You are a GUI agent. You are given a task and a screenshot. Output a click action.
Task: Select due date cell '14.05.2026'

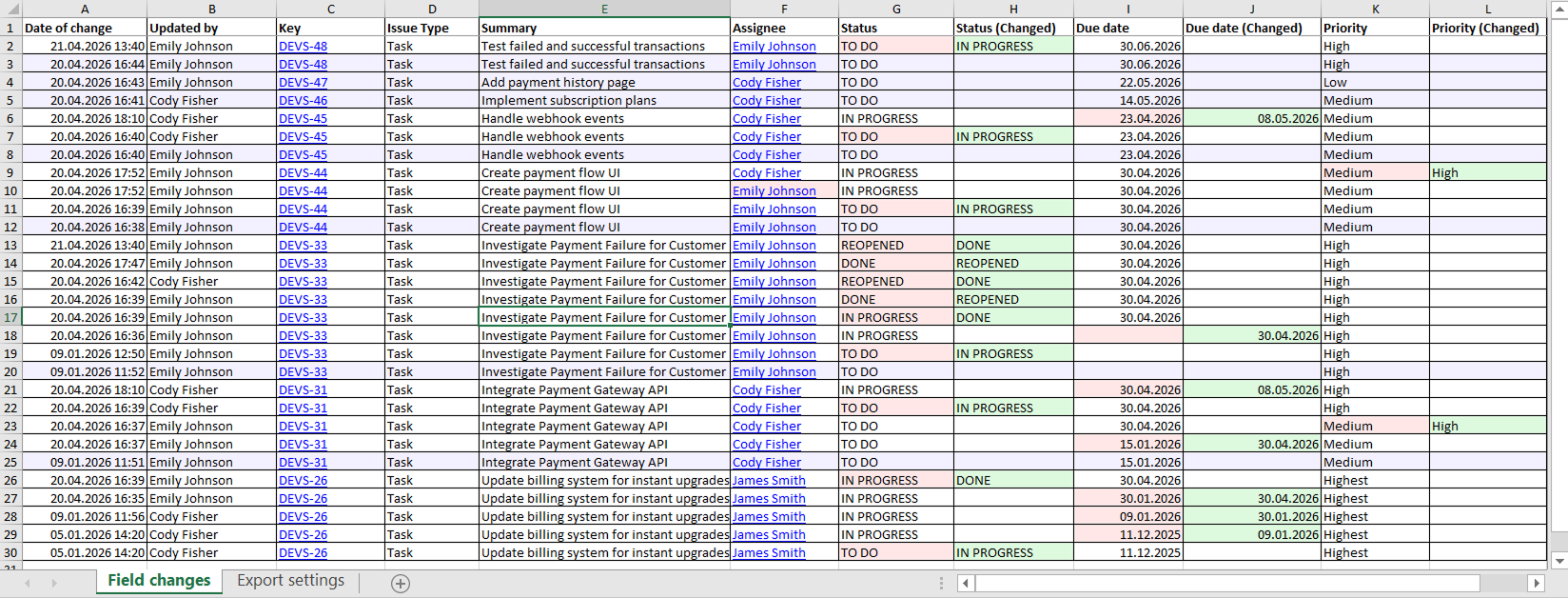pyautogui.click(x=1128, y=100)
